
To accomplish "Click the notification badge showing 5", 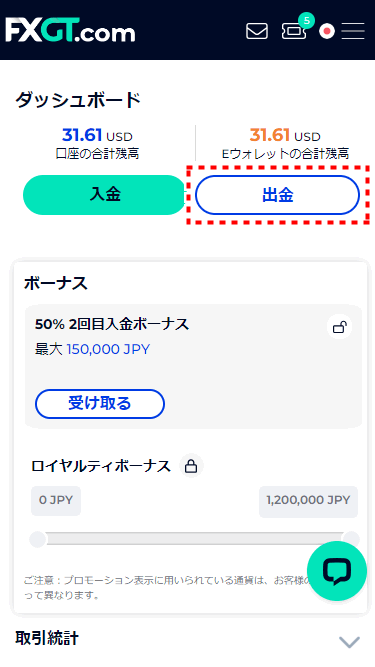I will coord(306,20).
